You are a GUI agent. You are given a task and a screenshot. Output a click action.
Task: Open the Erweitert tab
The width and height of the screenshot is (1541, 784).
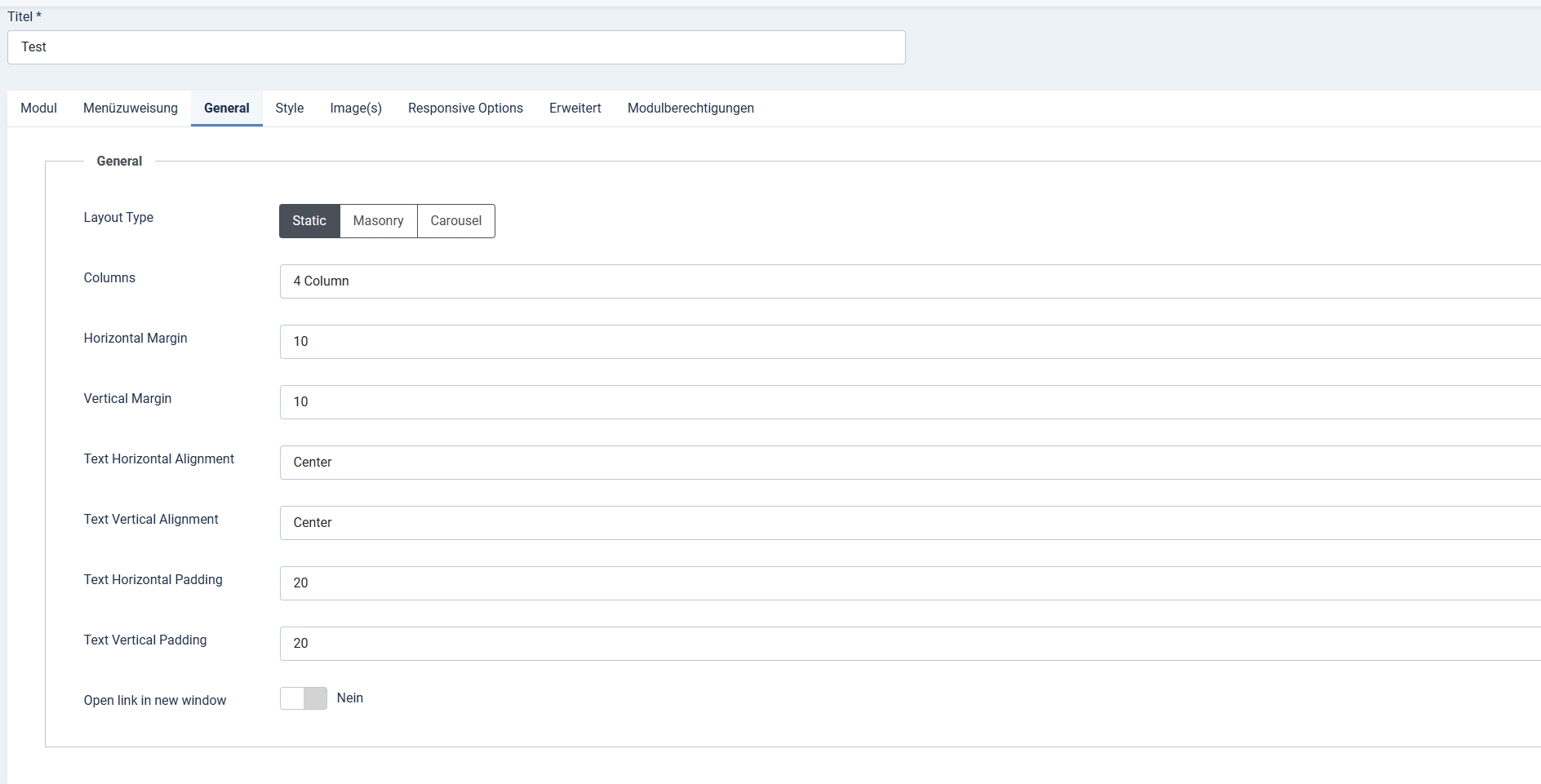coord(575,109)
